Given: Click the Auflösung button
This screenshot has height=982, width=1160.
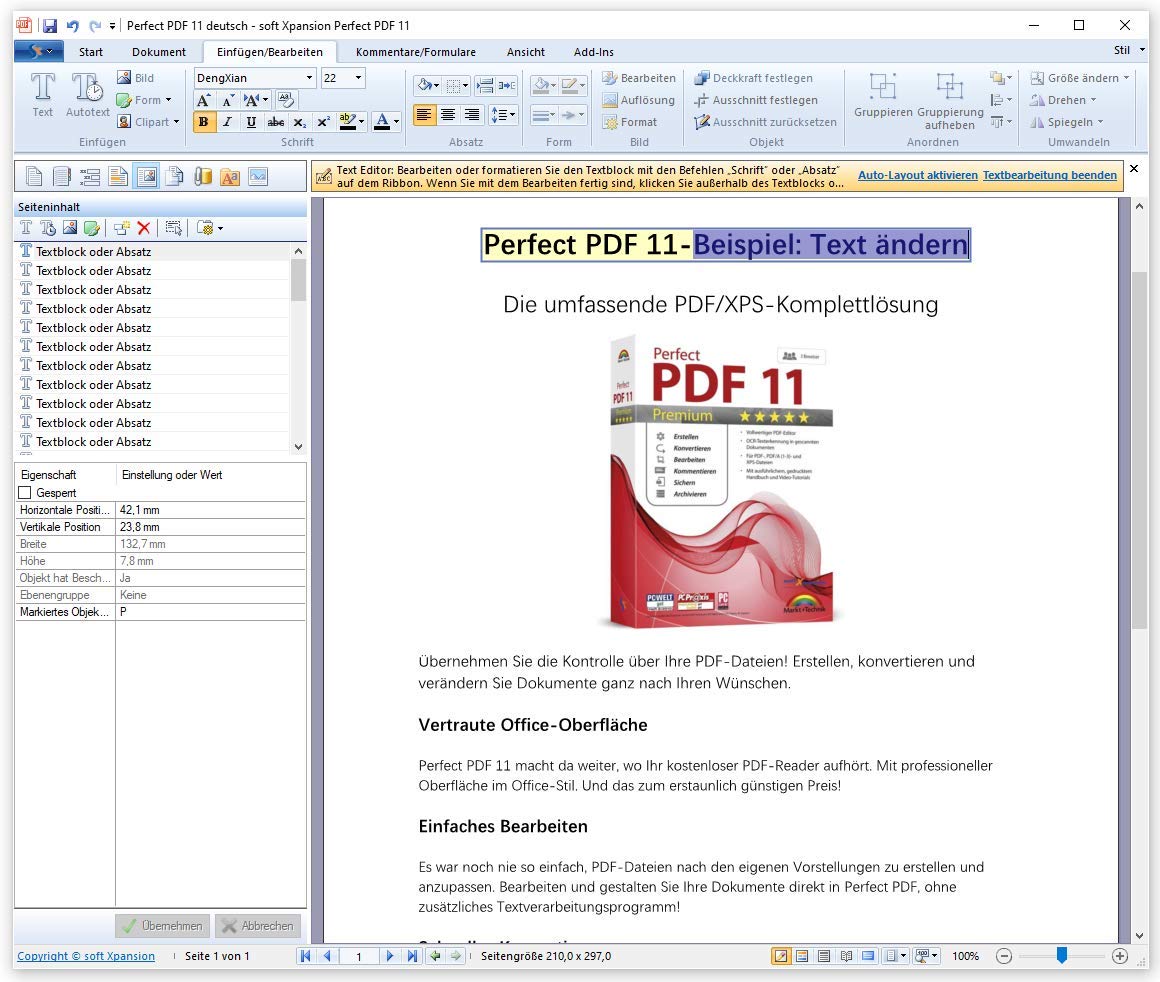Looking at the screenshot, I should click(638, 100).
